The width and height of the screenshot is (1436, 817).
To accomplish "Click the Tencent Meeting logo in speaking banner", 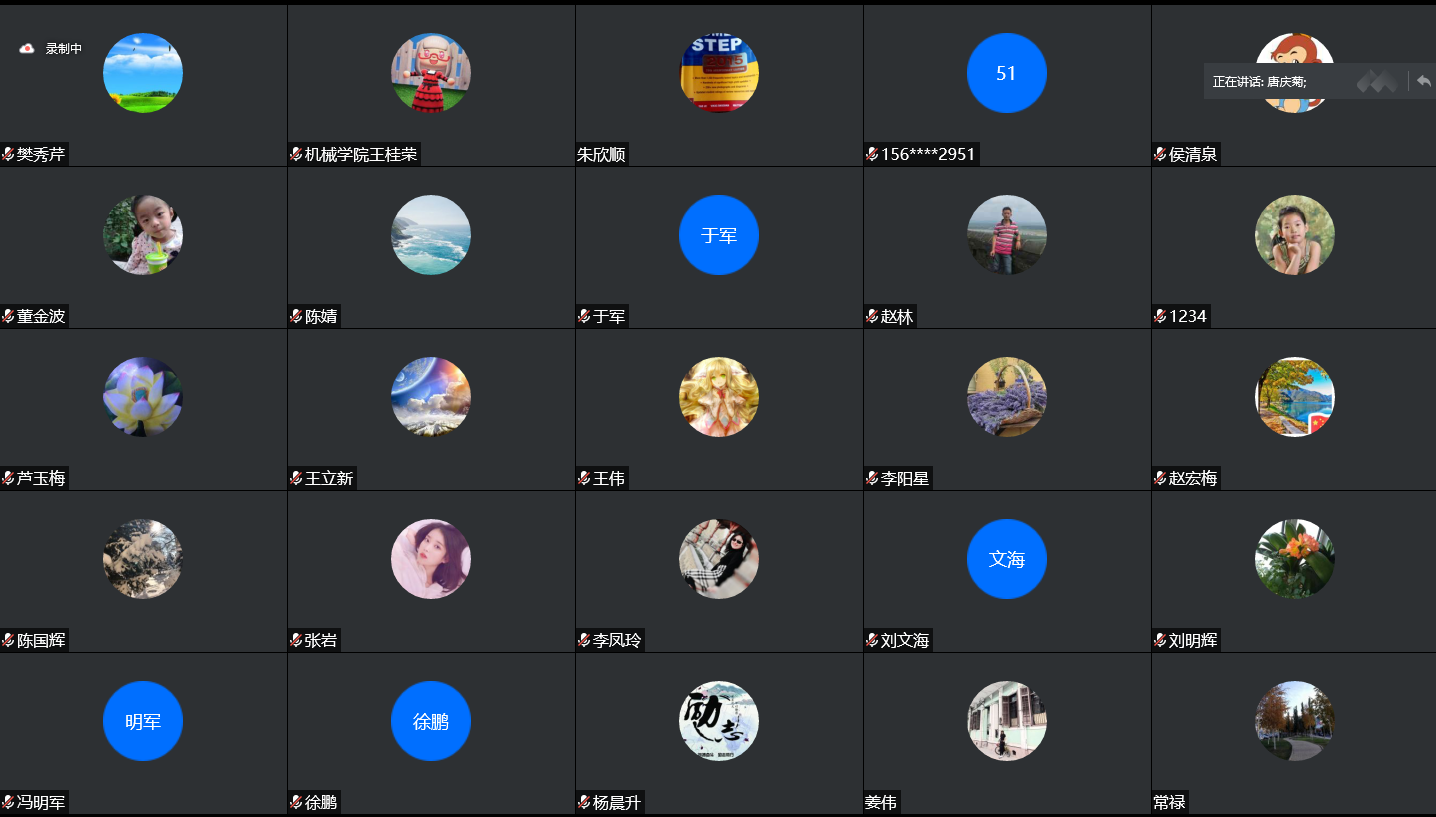I will [1377, 81].
